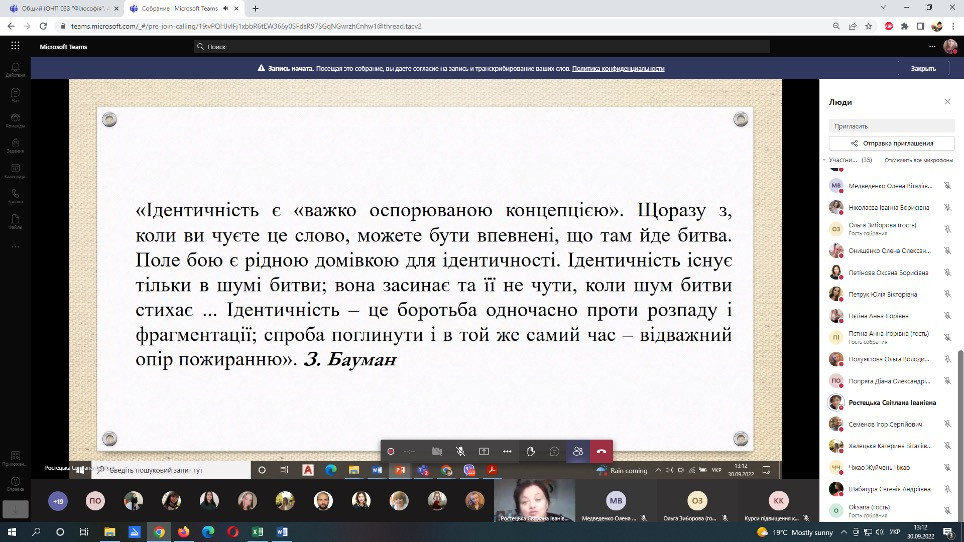964x542 pixels.
Task: Select participant Петінова Оксана Борисівна
Action: pos(891,272)
